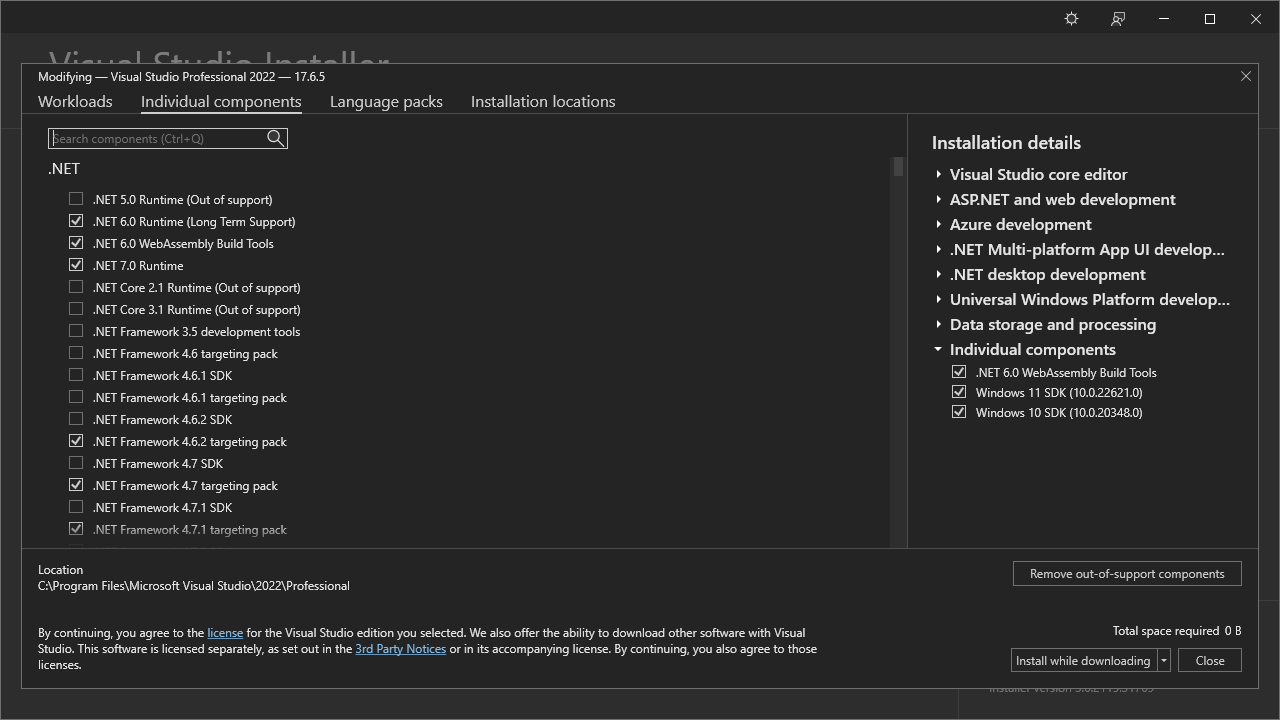Click Total space required value

pyautogui.click(x=1233, y=631)
